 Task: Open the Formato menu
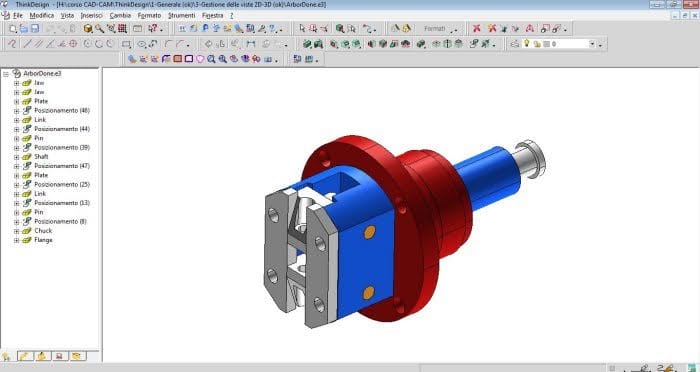[149, 15]
